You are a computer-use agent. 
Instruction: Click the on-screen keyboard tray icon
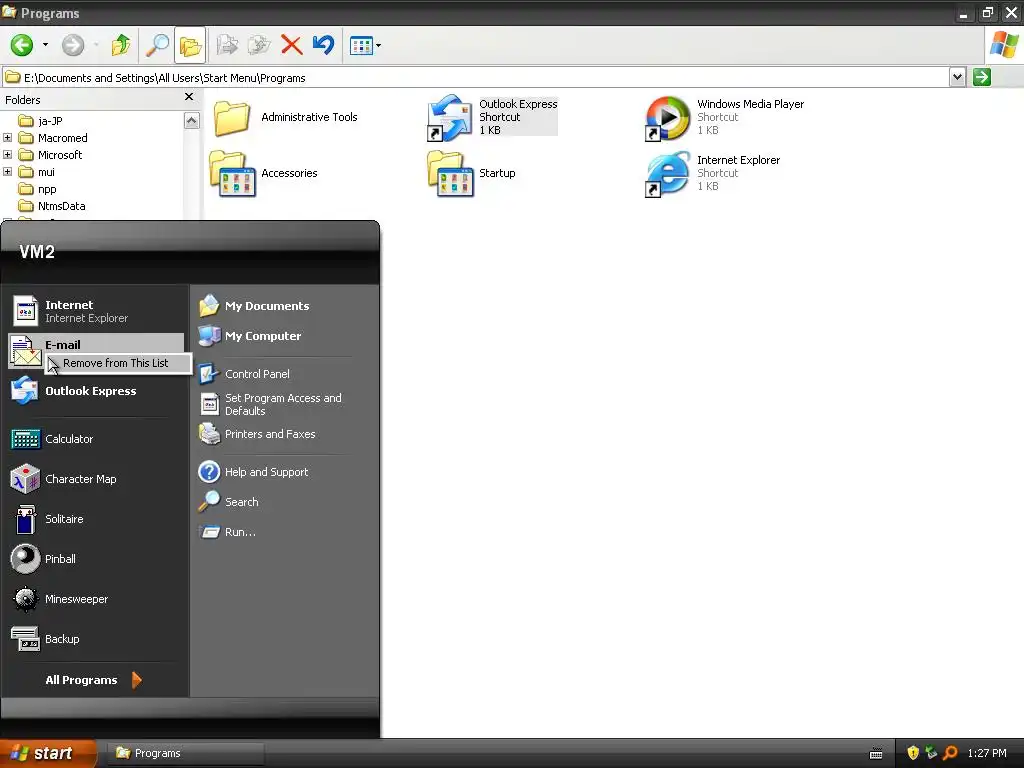[x=876, y=754]
